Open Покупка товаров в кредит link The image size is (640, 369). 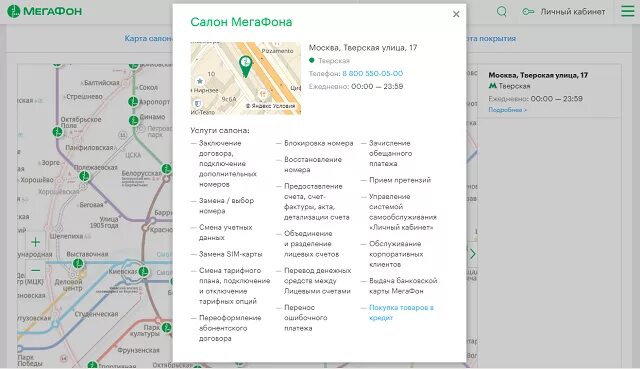click(x=401, y=313)
